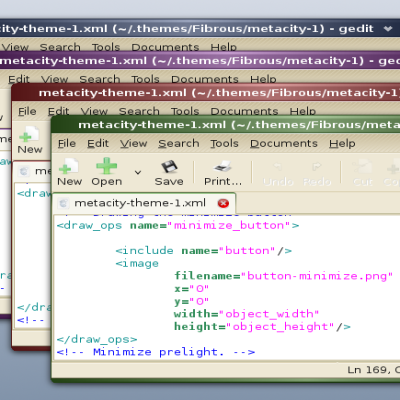Open Tools menu in dark blue window
The image size is (400, 400).
(x=106, y=47)
